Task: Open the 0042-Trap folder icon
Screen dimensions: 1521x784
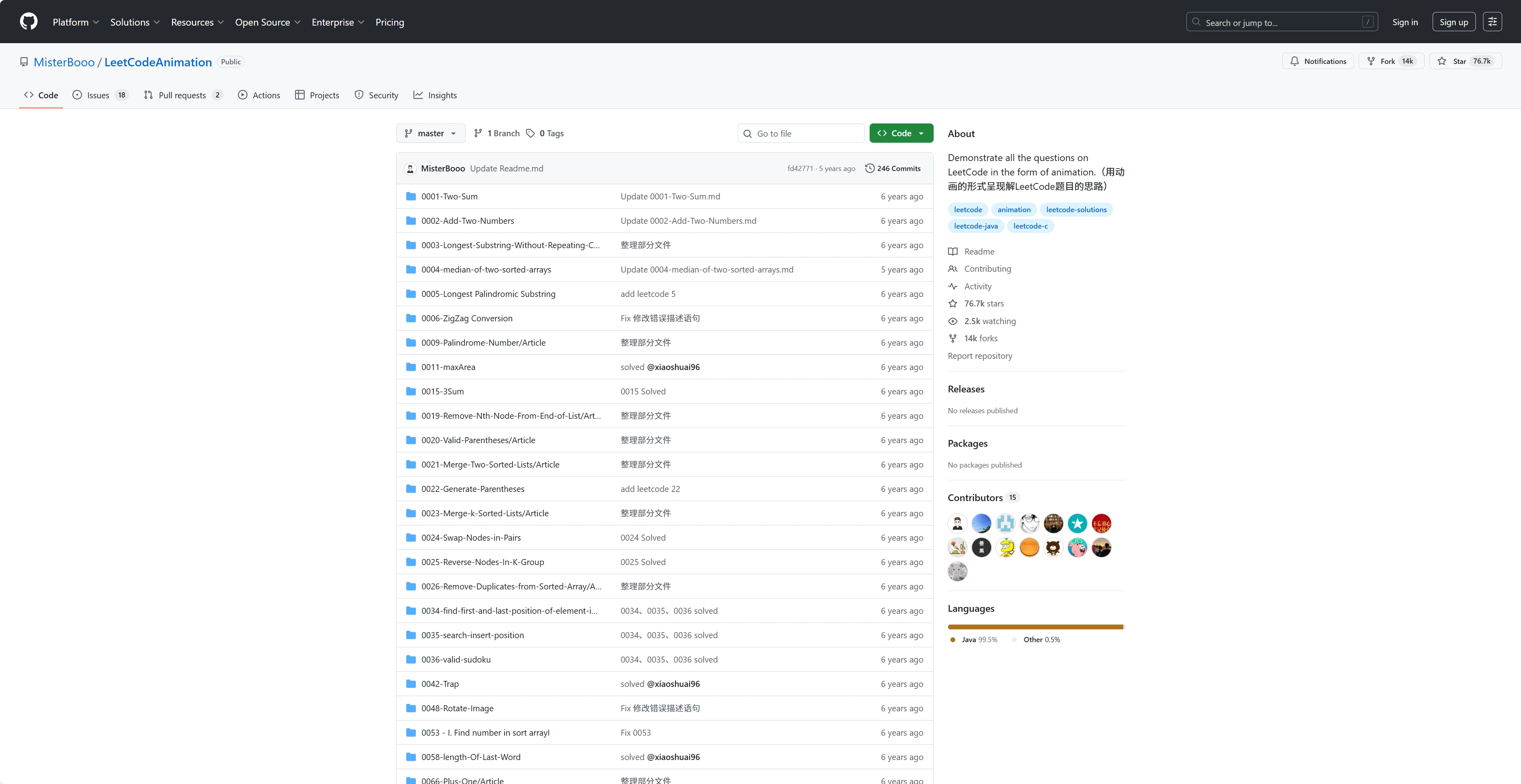Action: tap(411, 684)
